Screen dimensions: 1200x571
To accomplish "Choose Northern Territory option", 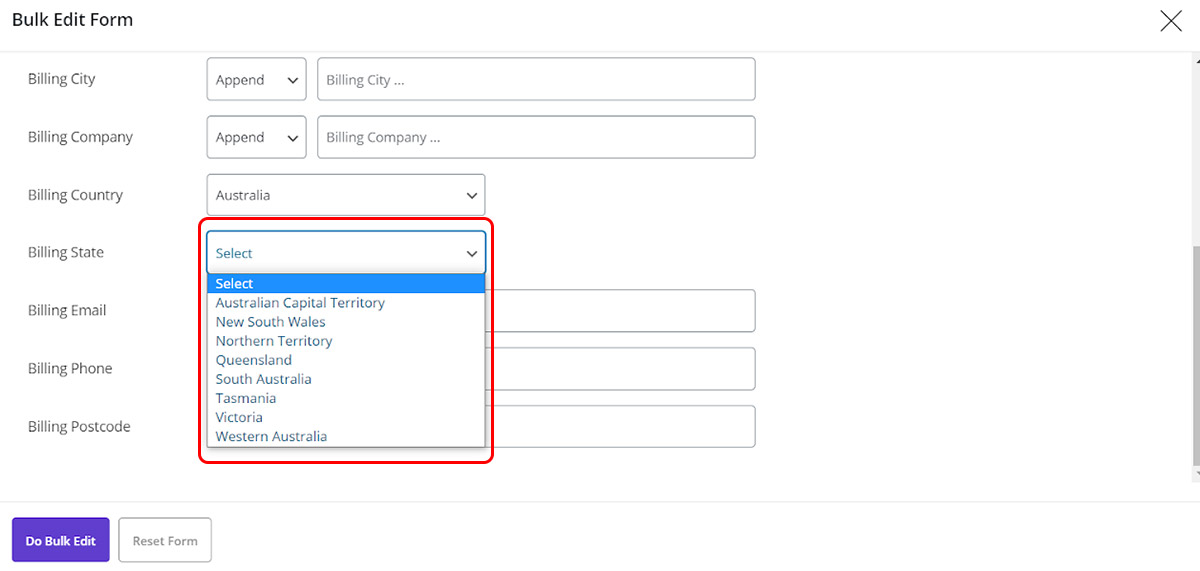I will click(x=274, y=341).
